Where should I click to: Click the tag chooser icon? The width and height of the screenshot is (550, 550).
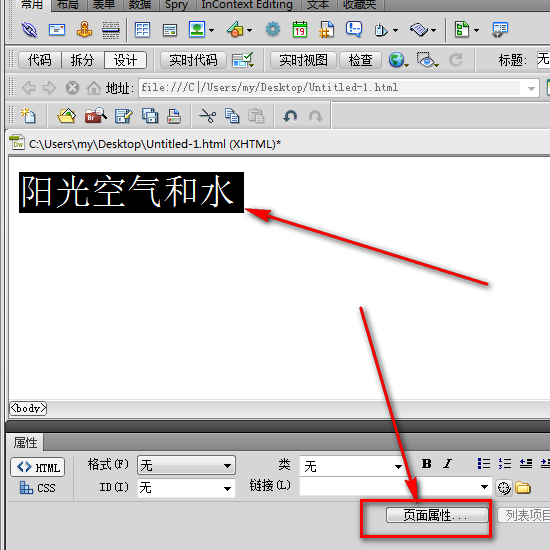click(x=500, y=30)
